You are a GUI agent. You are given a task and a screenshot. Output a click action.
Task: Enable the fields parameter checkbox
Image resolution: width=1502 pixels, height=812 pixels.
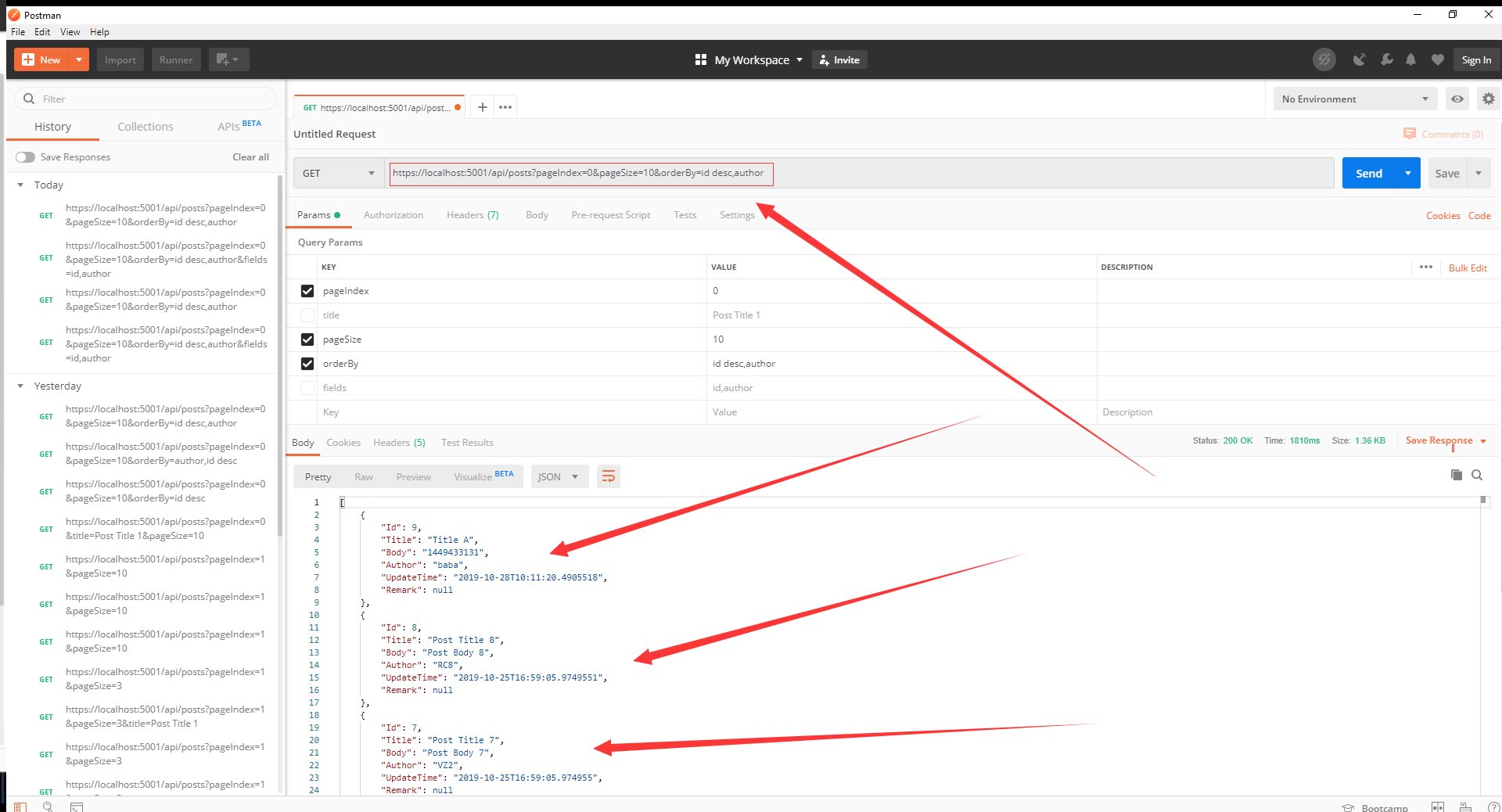(x=307, y=388)
